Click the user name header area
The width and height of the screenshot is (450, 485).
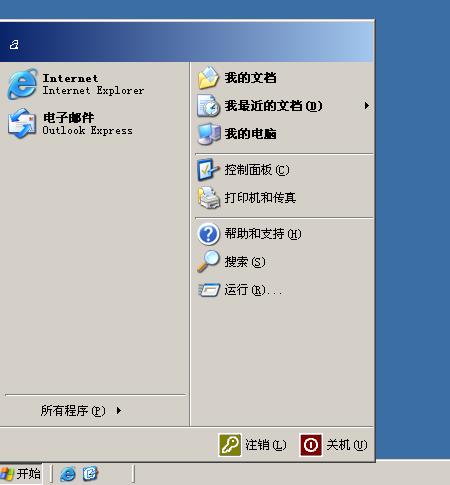coord(187,42)
